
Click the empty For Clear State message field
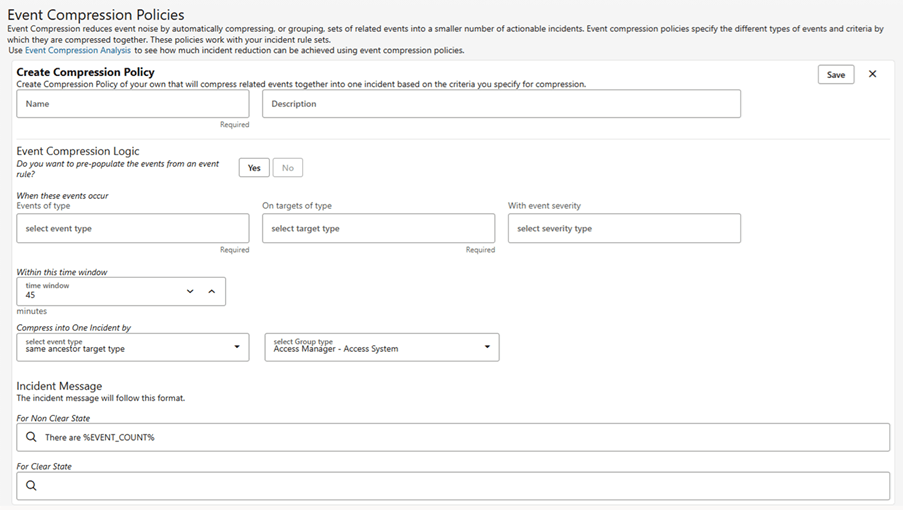453,486
